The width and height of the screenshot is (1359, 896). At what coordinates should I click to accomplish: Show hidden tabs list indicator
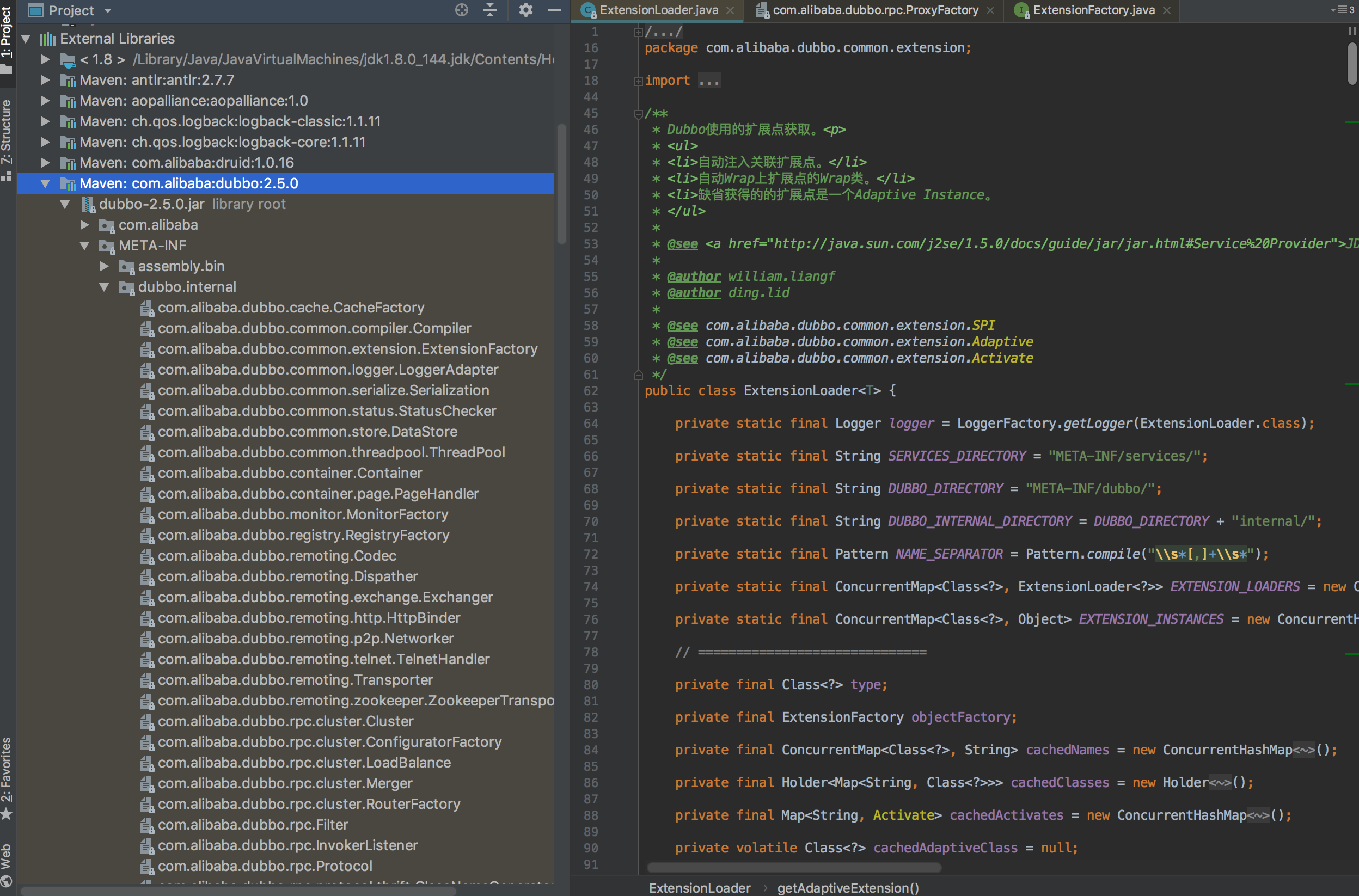(x=1343, y=10)
